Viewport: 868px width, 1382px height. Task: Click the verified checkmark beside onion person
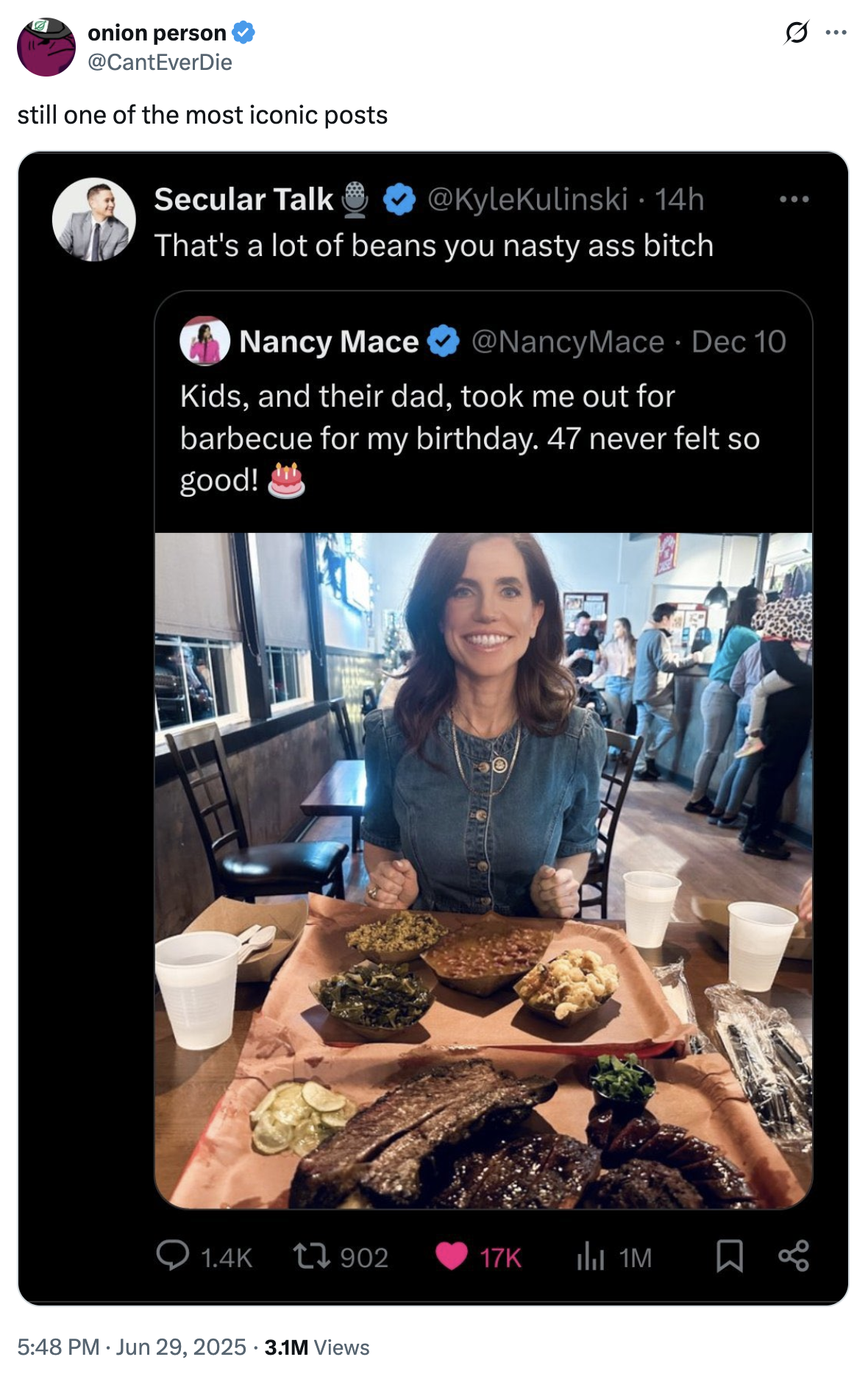pyautogui.click(x=243, y=32)
